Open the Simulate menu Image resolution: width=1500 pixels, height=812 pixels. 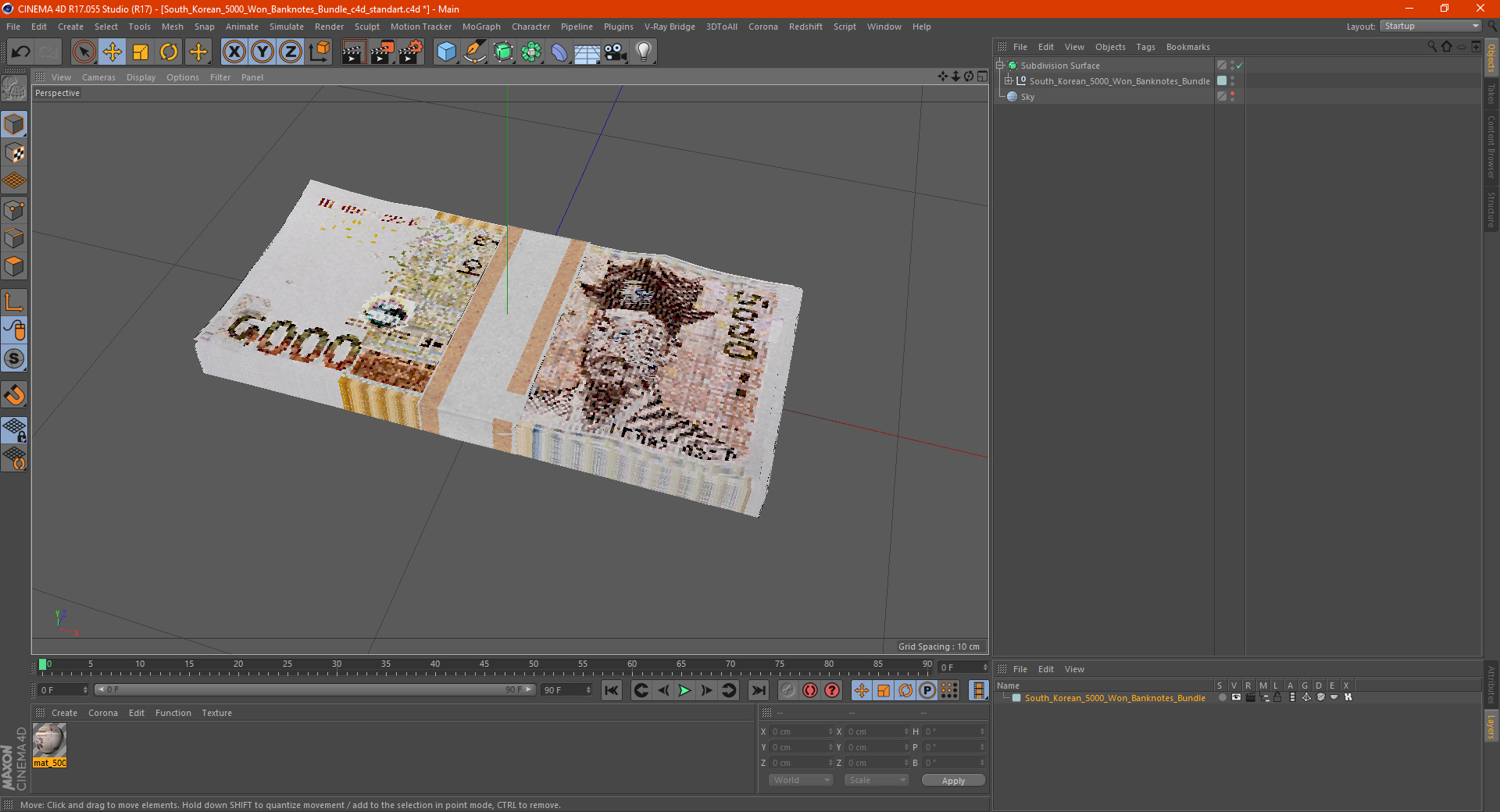coord(287,27)
